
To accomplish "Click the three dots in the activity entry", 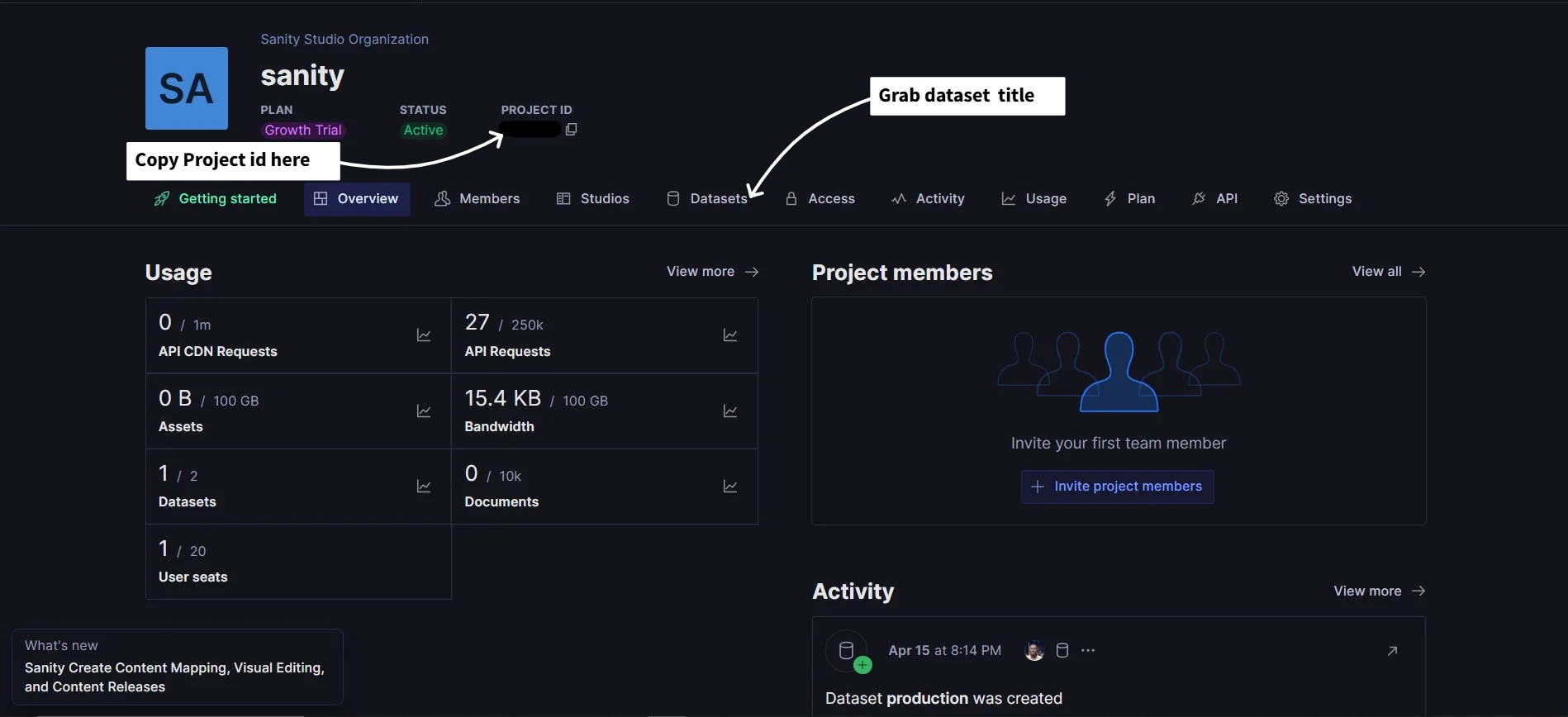I will pyautogui.click(x=1088, y=651).
